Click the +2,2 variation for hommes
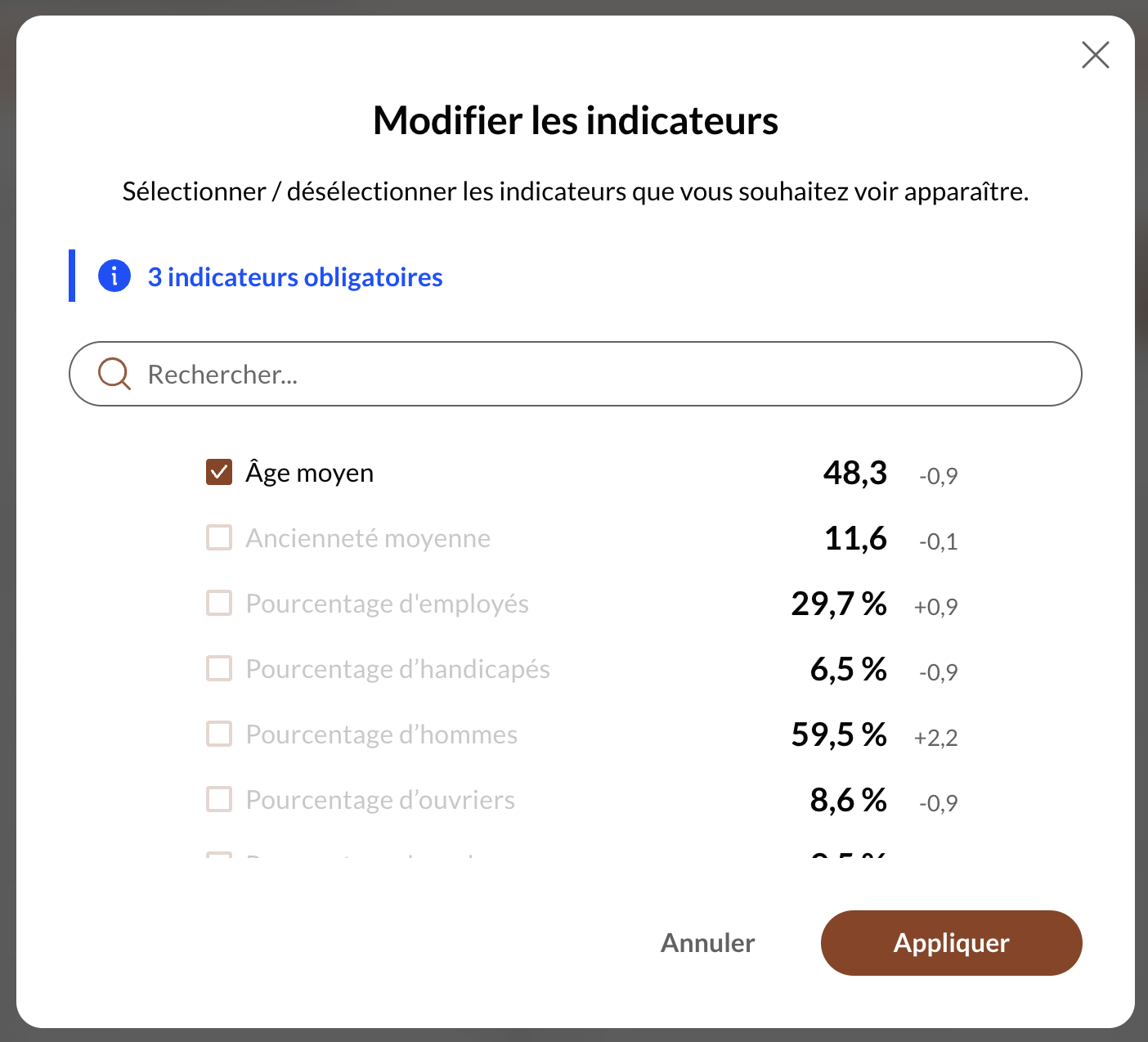The width and height of the screenshot is (1148, 1042). 935,738
